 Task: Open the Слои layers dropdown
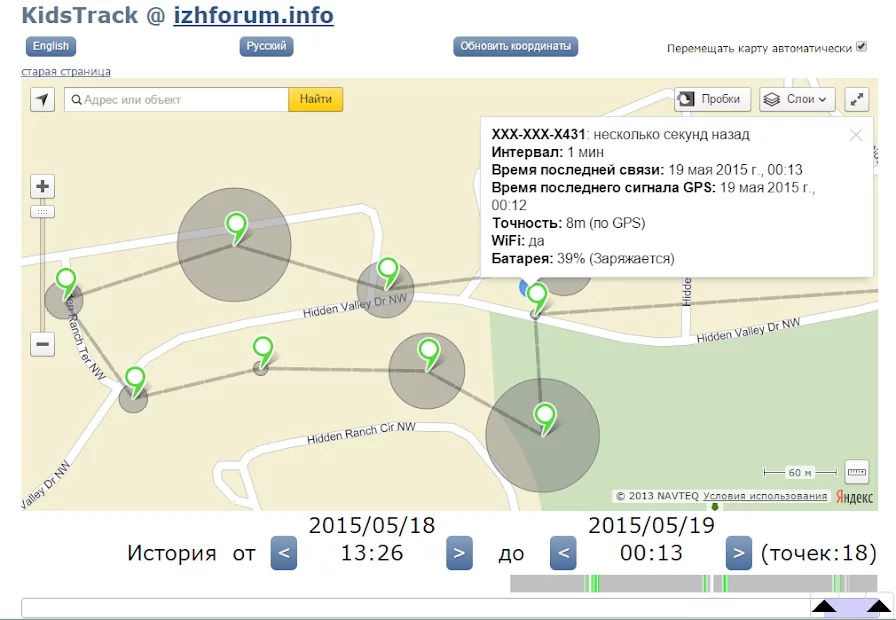pyautogui.click(x=797, y=99)
